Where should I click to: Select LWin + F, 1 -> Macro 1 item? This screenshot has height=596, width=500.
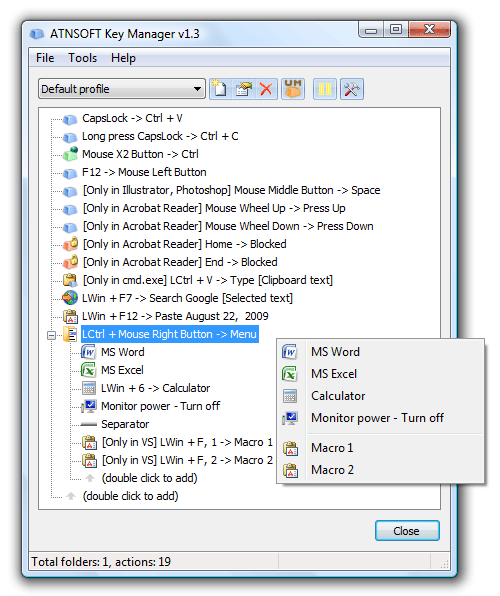pos(187,442)
